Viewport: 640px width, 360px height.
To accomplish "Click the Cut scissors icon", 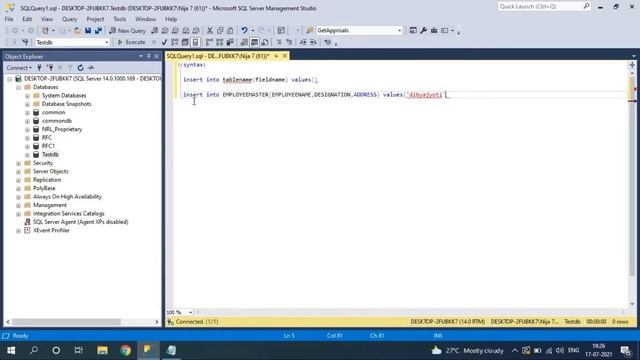I will (x=210, y=31).
